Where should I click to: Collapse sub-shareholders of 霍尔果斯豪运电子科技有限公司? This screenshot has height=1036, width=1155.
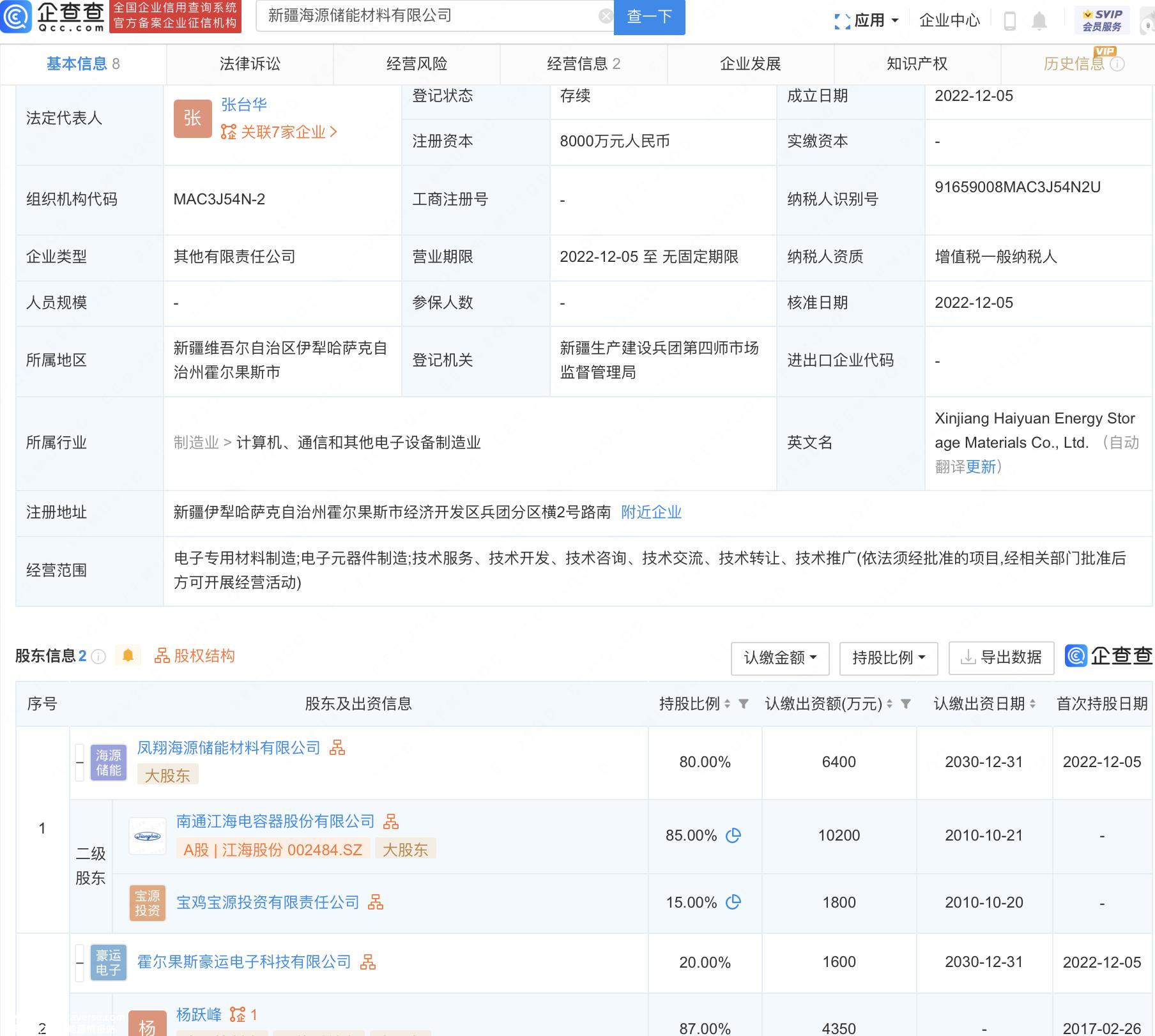point(80,963)
